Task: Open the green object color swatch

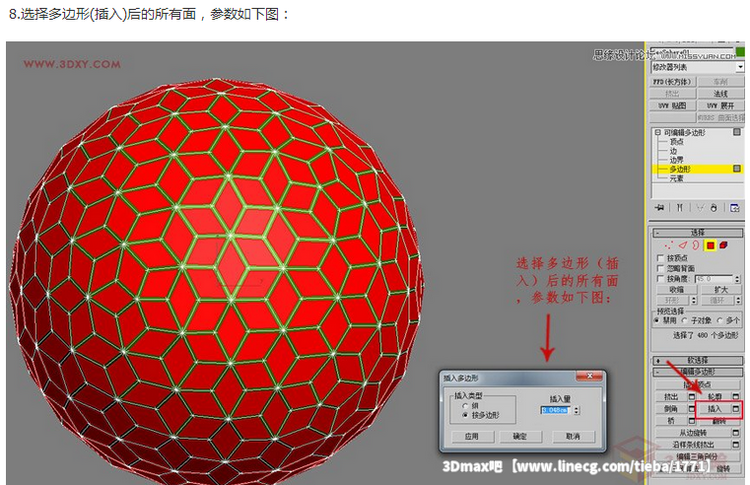Action: (x=741, y=51)
